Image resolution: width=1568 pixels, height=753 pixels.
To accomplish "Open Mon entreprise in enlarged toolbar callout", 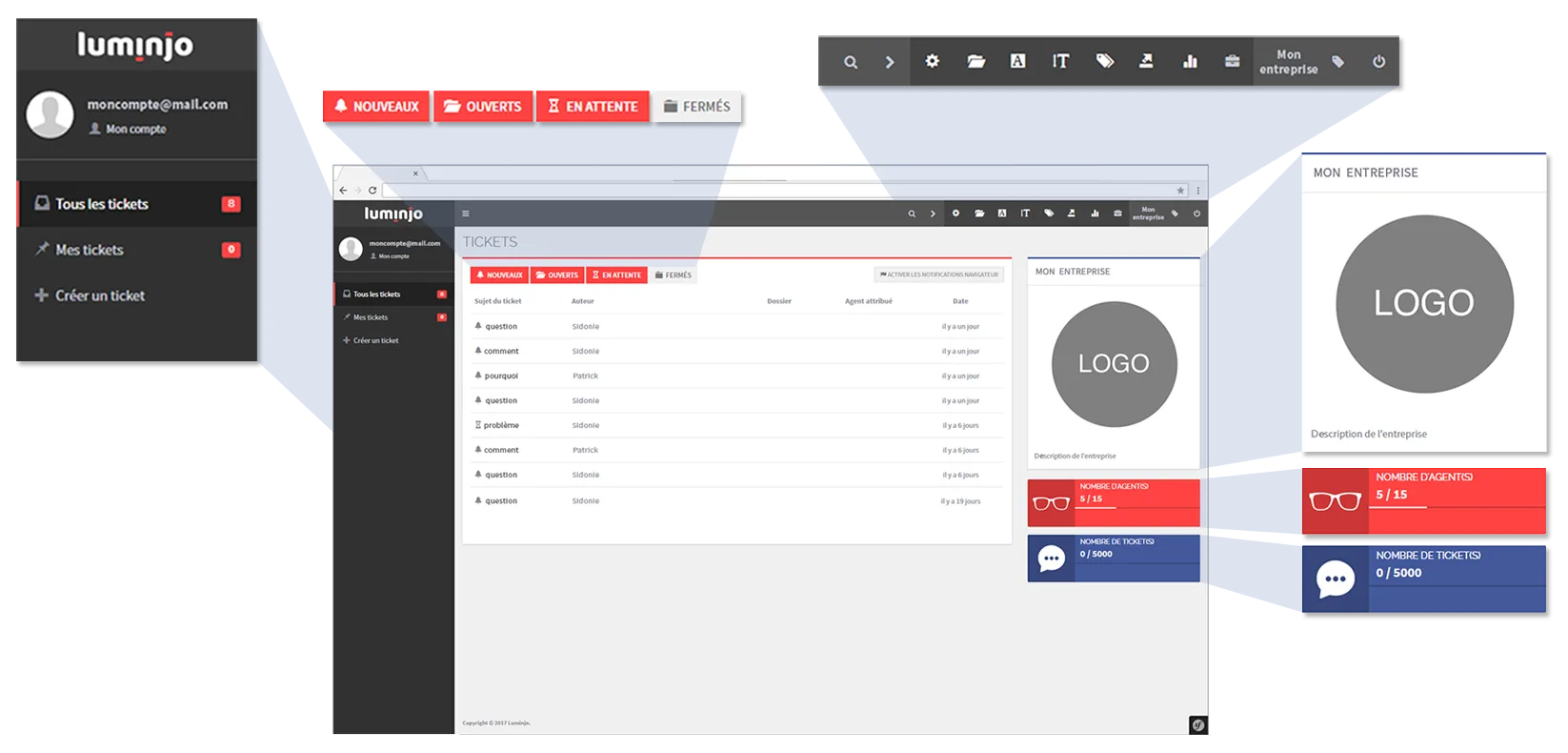I will pyautogui.click(x=1289, y=62).
